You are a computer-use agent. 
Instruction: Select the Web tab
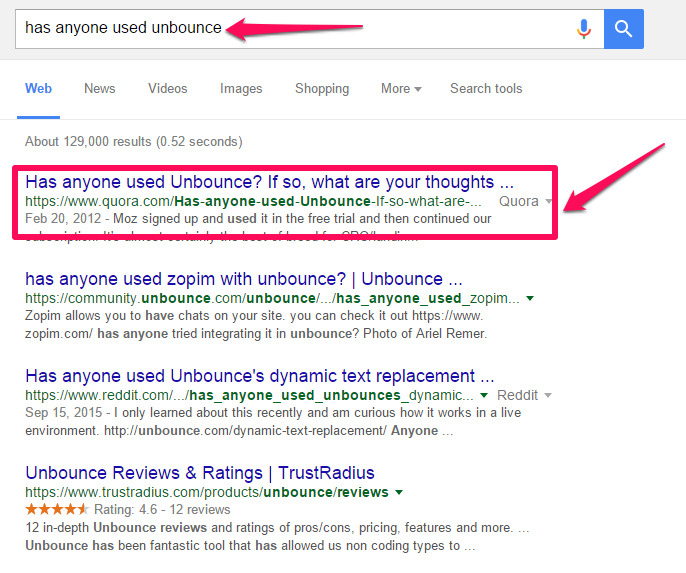(x=38, y=88)
